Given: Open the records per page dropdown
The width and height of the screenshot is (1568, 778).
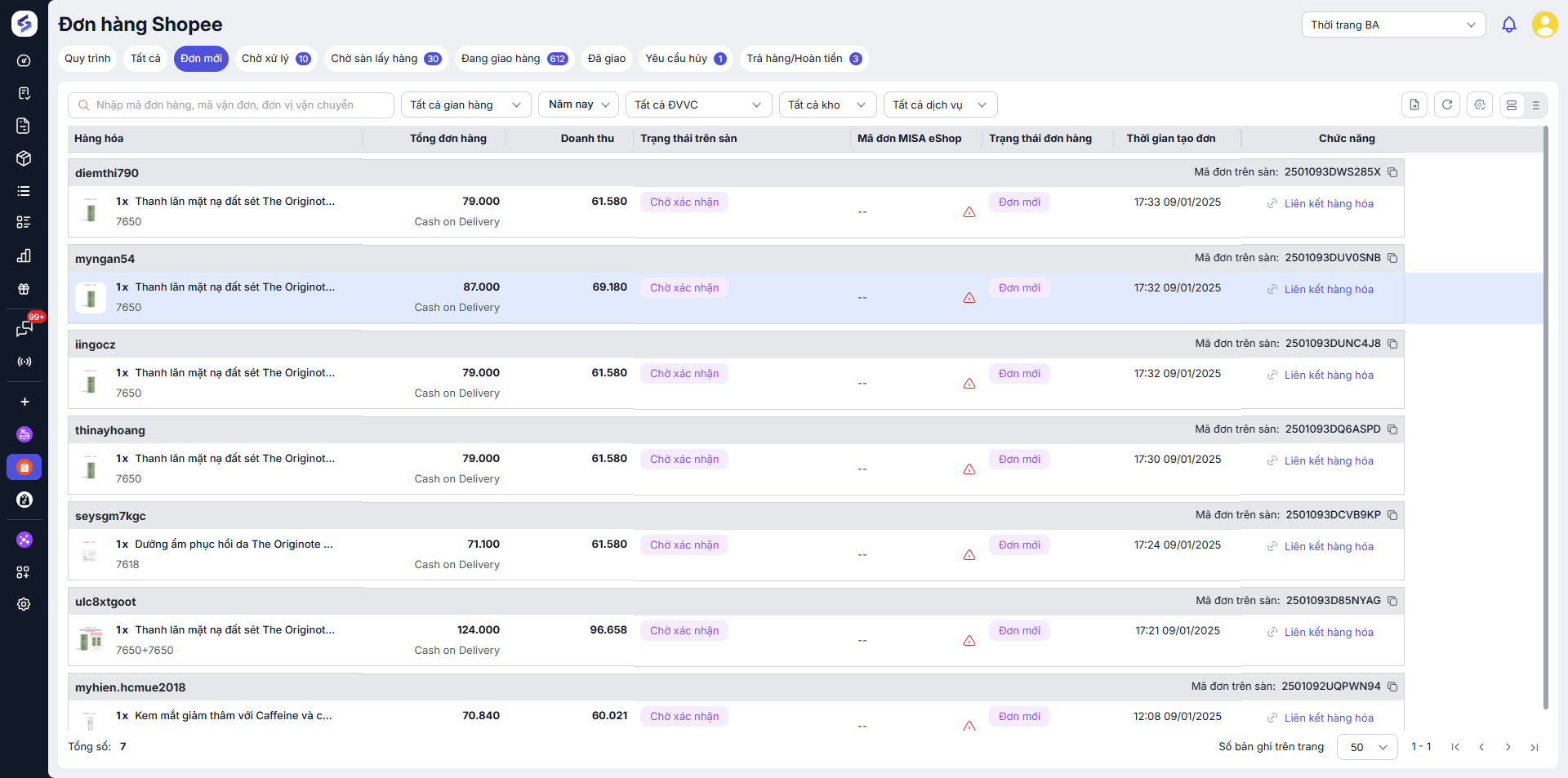Looking at the screenshot, I should [1367, 747].
